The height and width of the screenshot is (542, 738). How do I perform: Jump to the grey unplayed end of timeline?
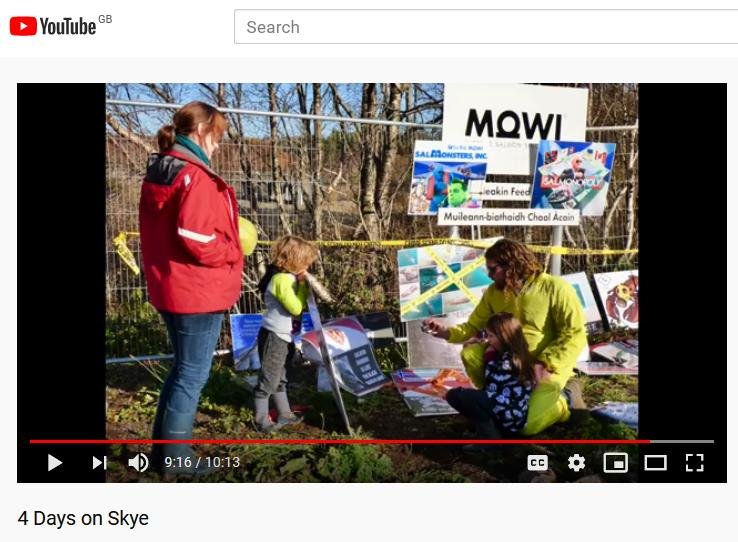tap(682, 441)
